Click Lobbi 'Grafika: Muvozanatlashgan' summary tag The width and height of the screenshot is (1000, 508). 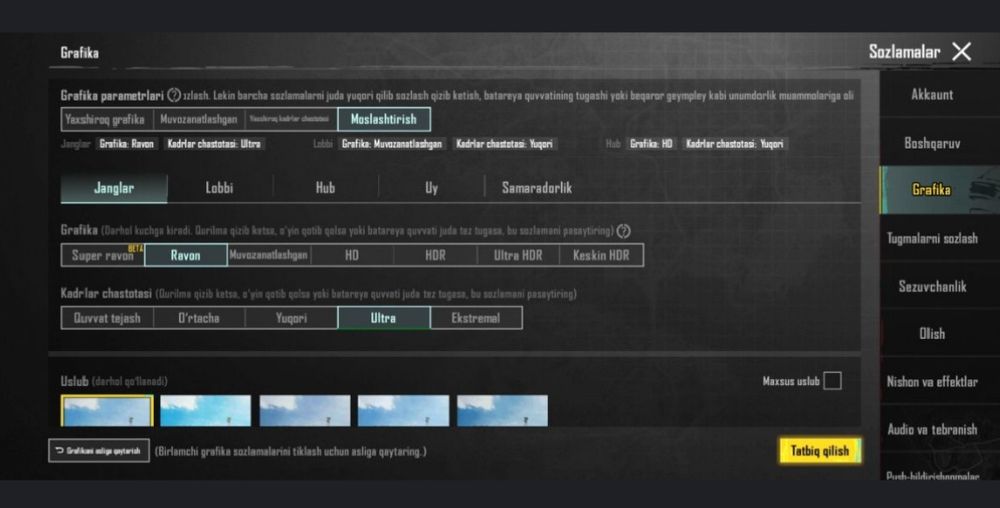[392, 144]
